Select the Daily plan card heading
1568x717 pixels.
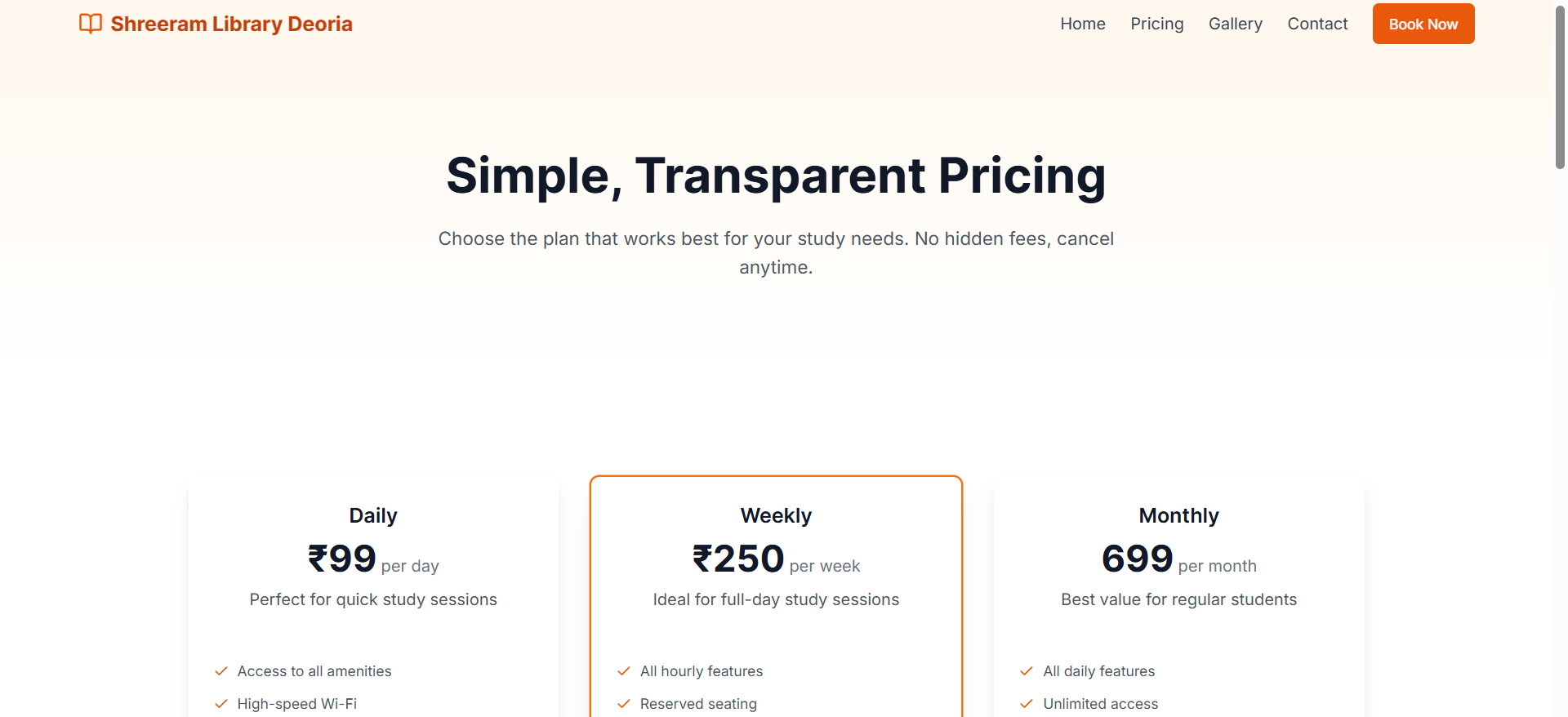click(373, 515)
